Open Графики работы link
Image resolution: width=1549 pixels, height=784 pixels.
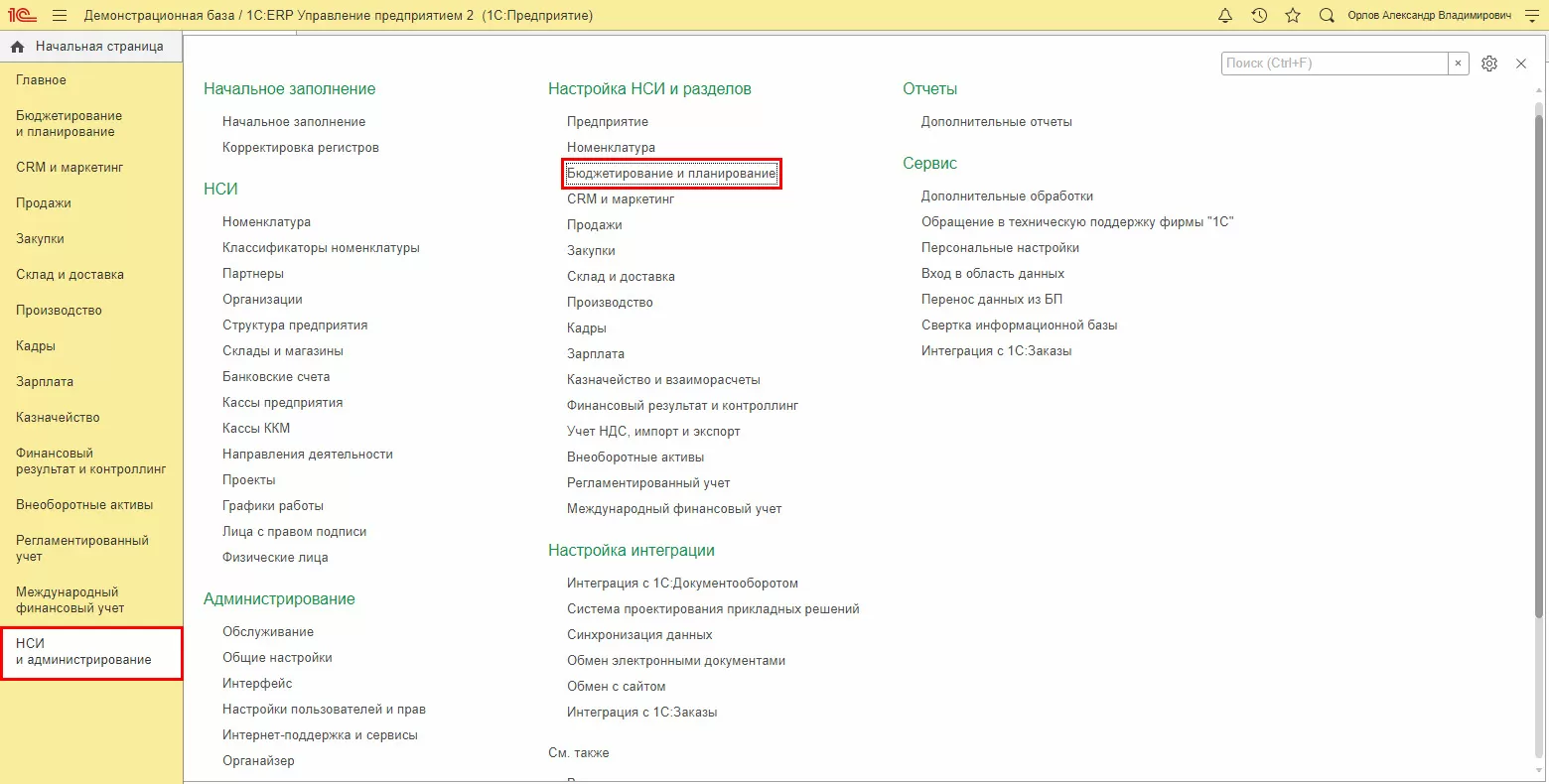pyautogui.click(x=273, y=506)
